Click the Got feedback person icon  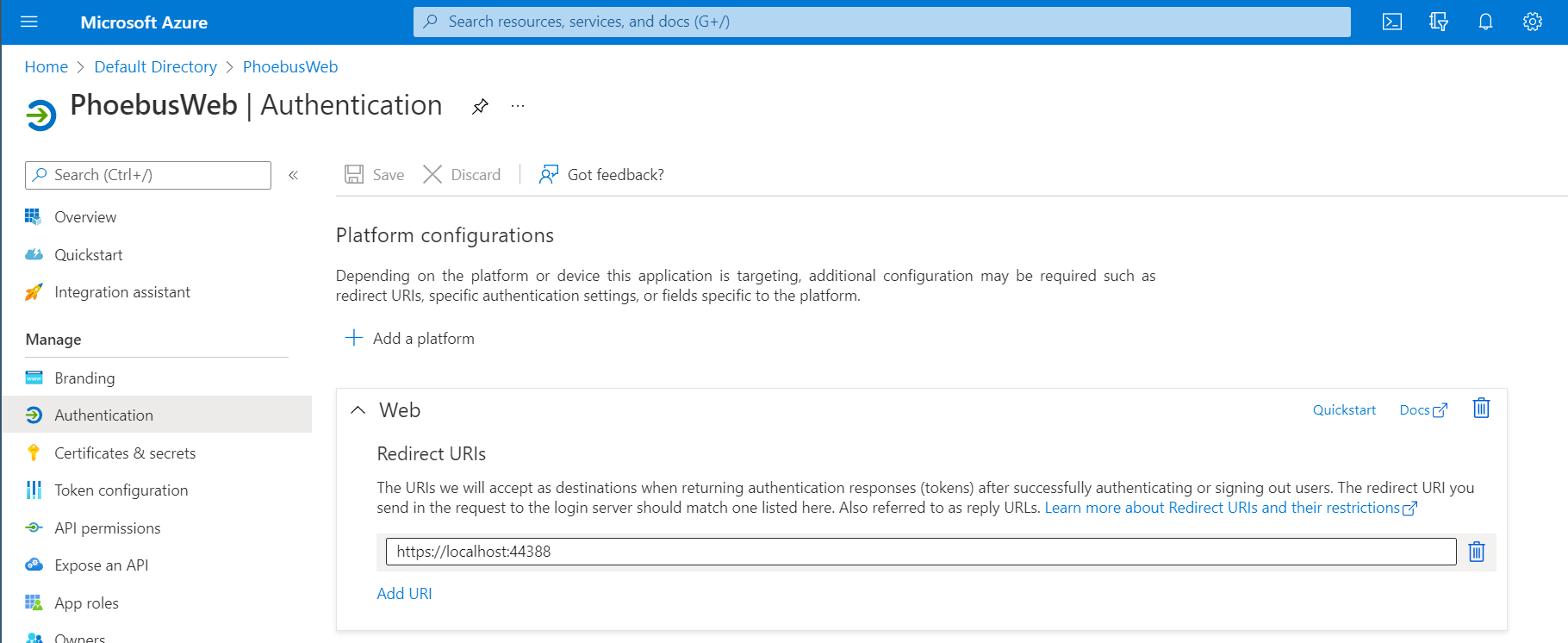coord(549,174)
